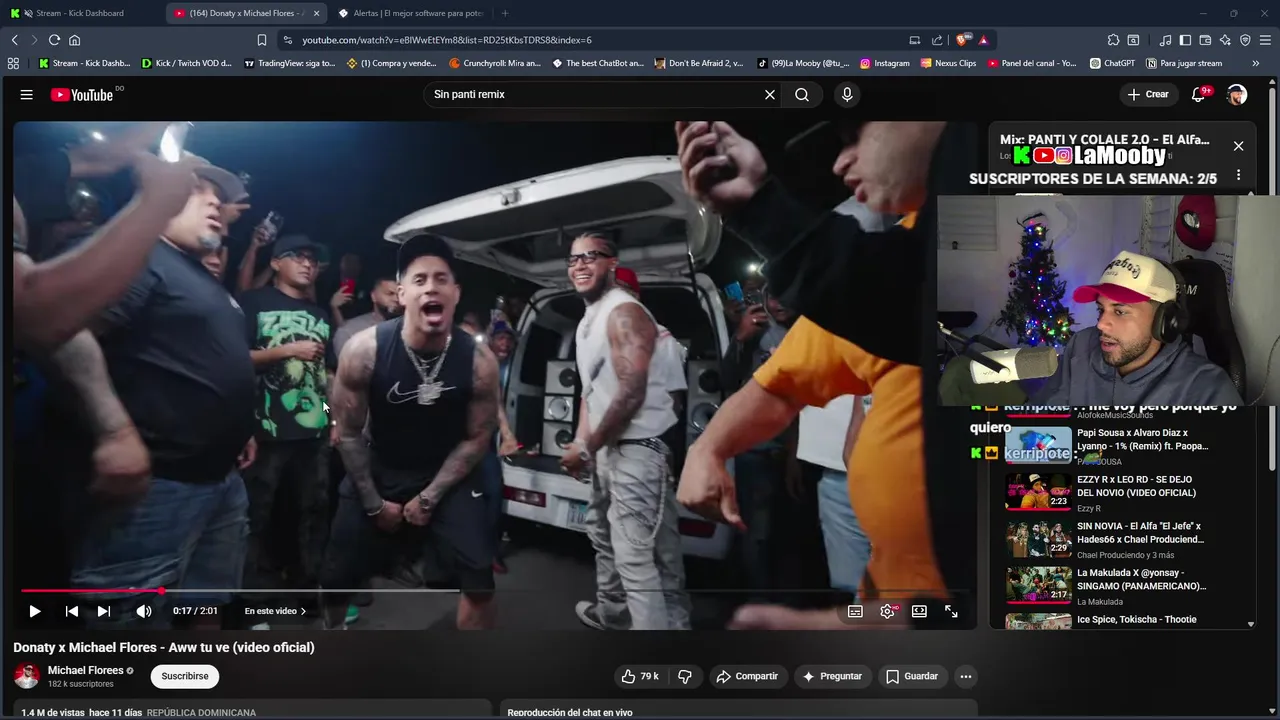The height and width of the screenshot is (720, 1280).
Task: Share the page from the address bar
Action: click(x=937, y=40)
